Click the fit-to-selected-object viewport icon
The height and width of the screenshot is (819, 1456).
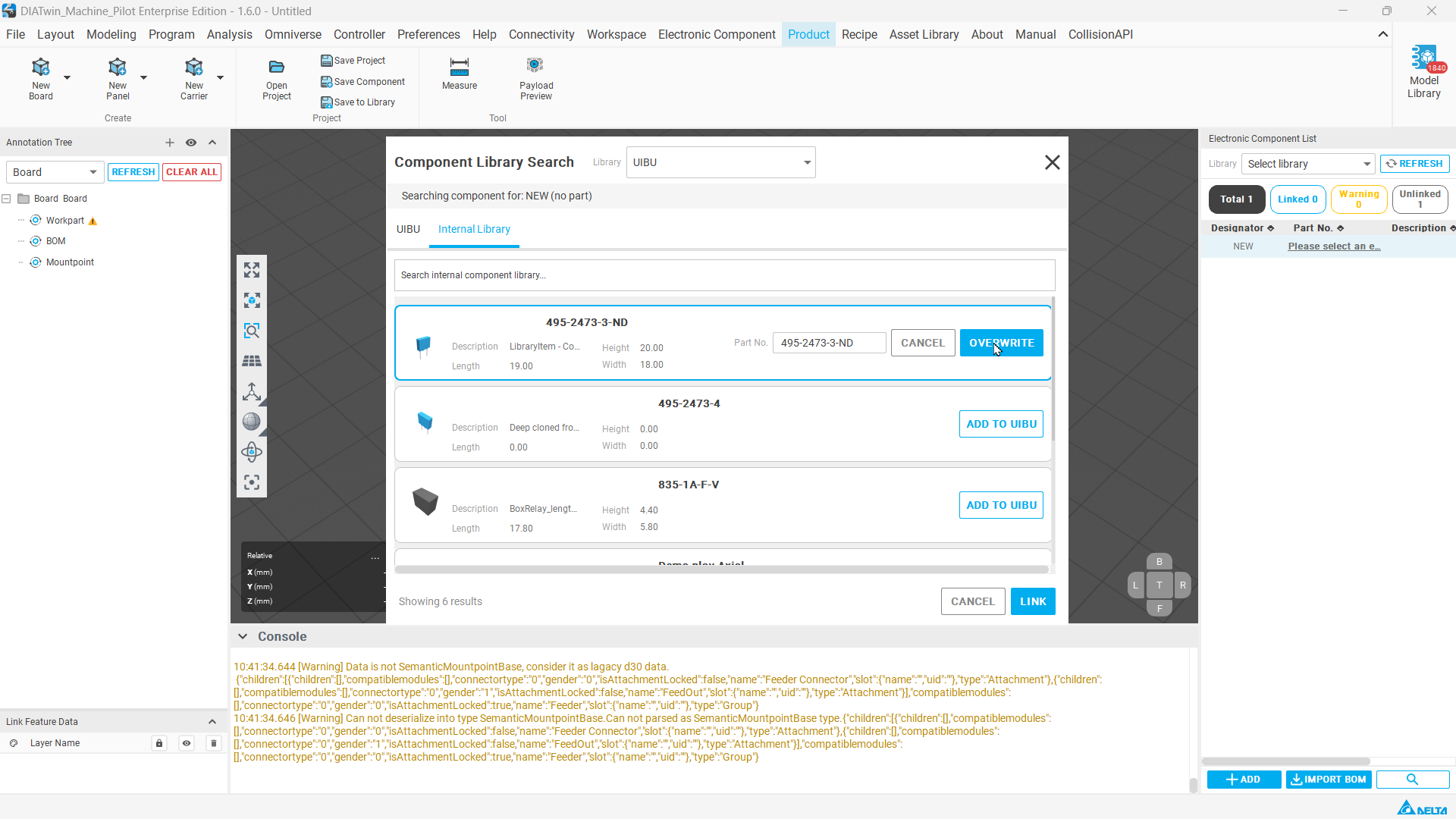point(252,300)
